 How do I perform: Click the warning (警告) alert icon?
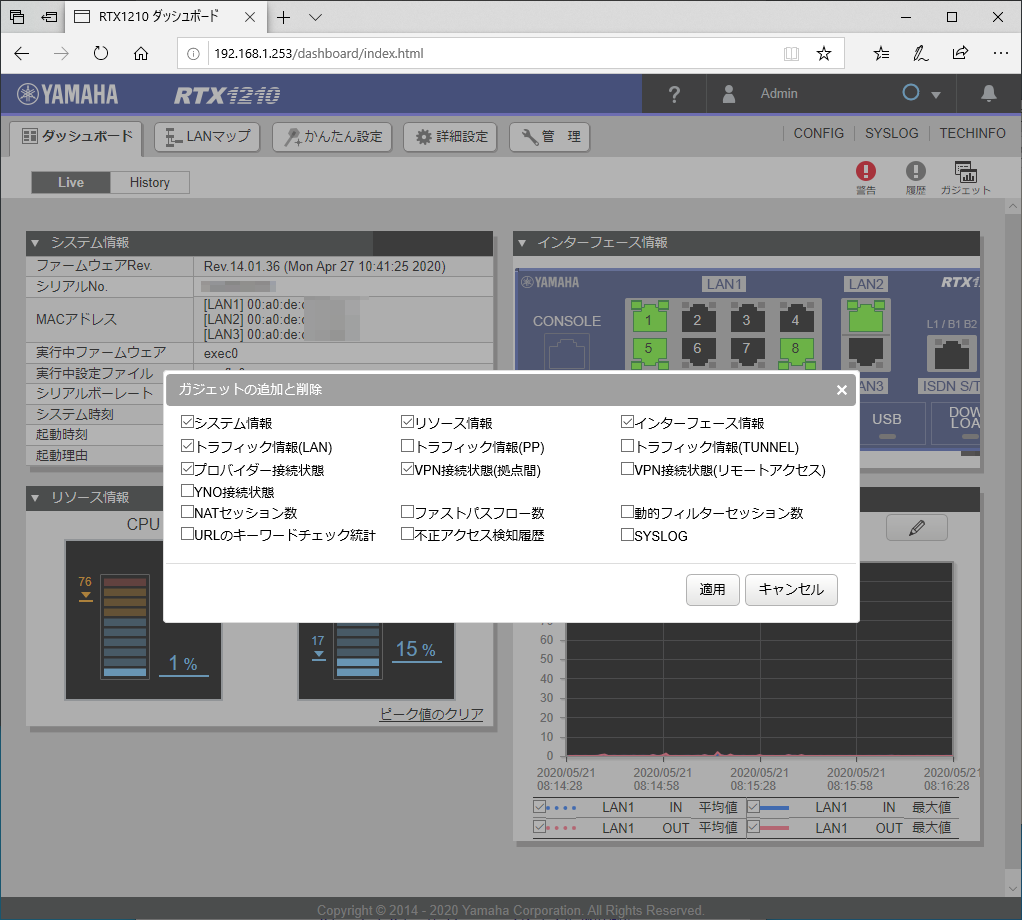pos(866,171)
